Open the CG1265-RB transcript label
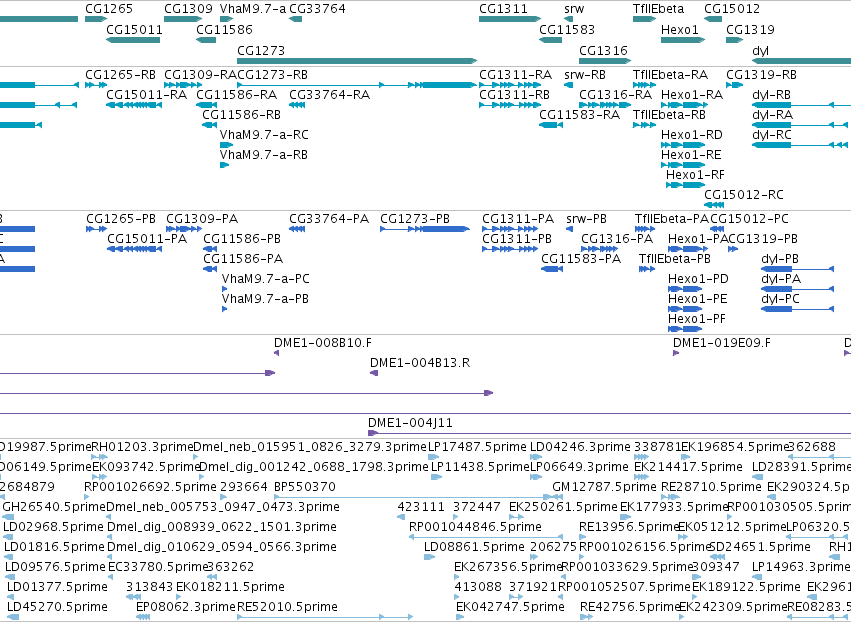 click(x=120, y=74)
